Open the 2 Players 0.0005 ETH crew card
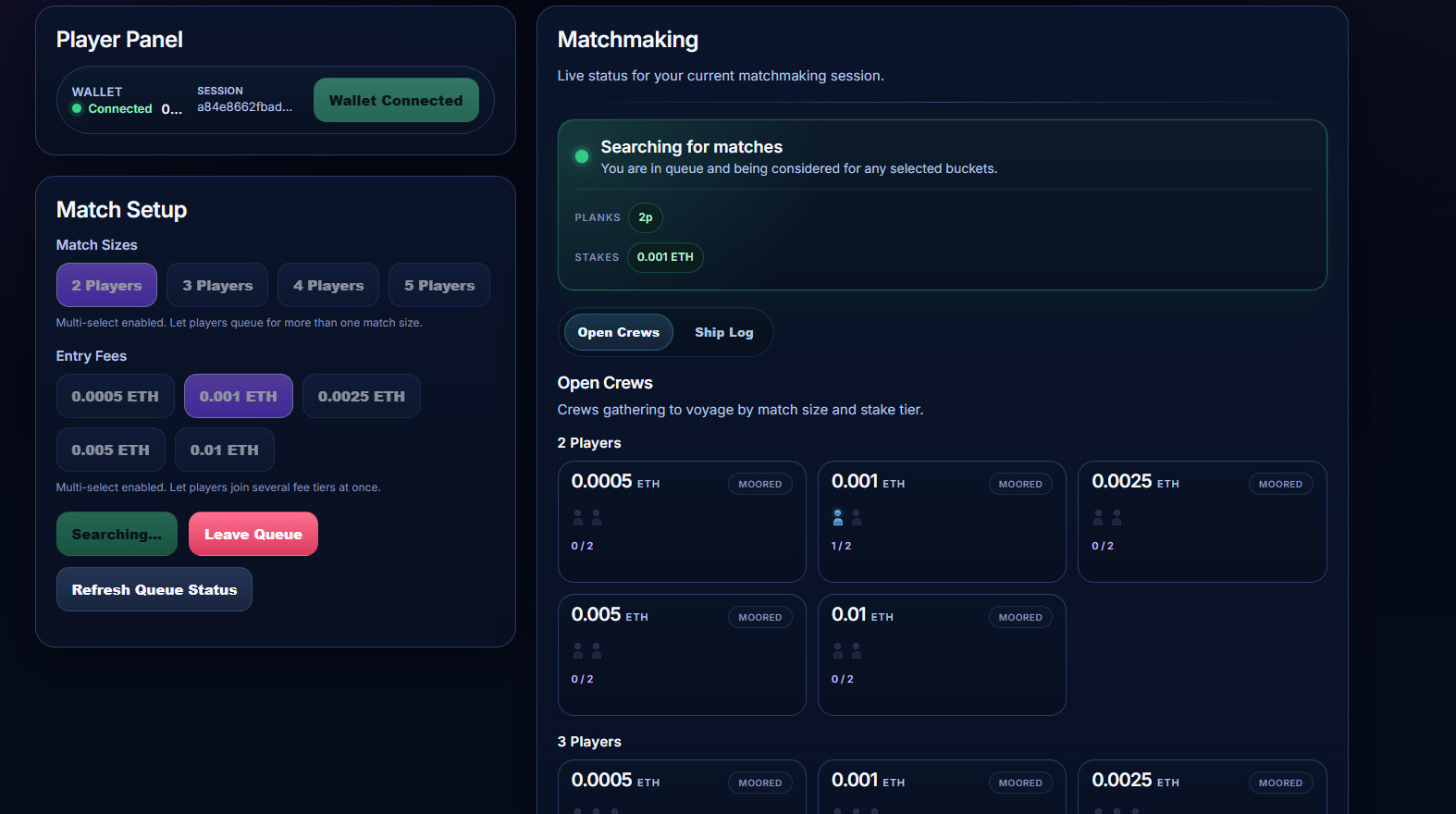This screenshot has width=1456, height=814. [682, 522]
